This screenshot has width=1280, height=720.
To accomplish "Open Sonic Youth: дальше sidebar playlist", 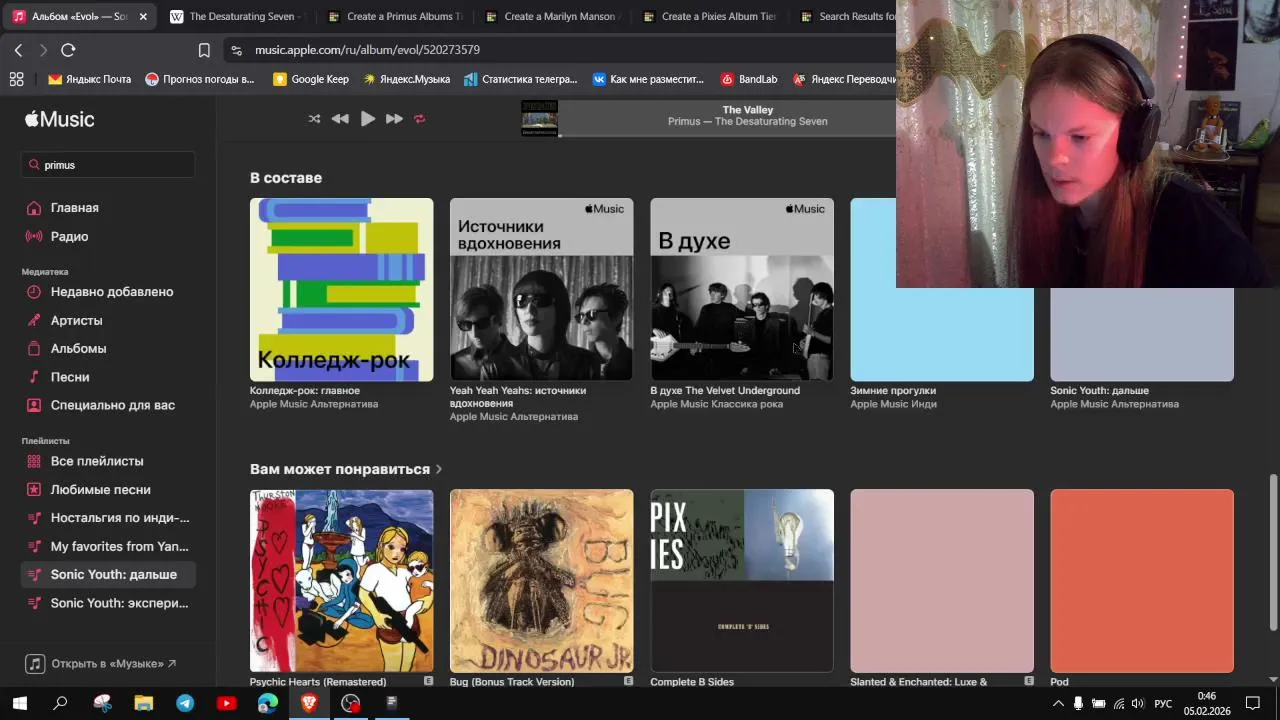I will click(108, 574).
